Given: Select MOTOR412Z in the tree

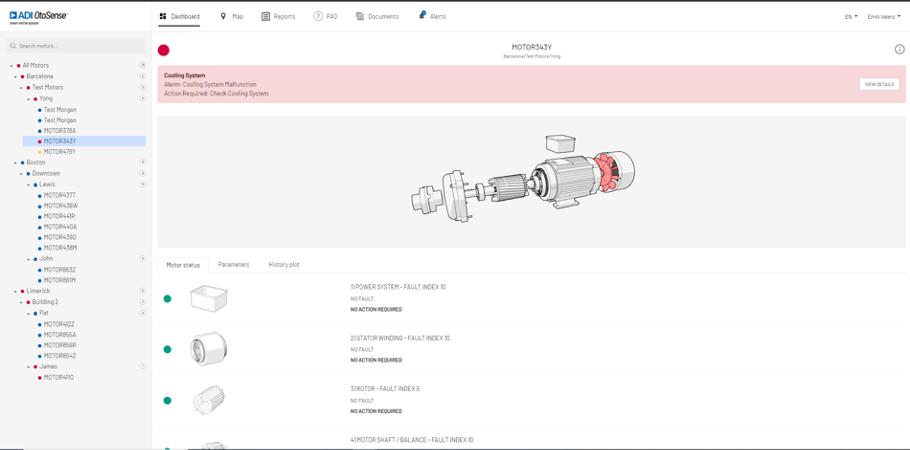Looking at the screenshot, I should pos(60,324).
